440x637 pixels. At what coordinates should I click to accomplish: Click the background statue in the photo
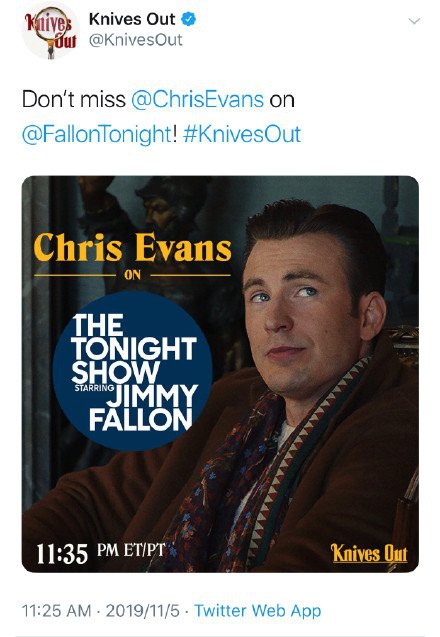158,211
